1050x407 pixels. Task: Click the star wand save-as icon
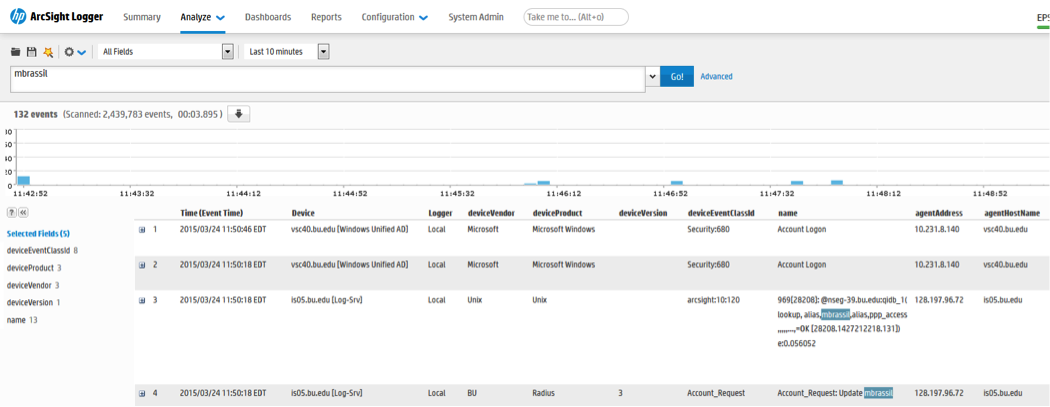(x=48, y=52)
